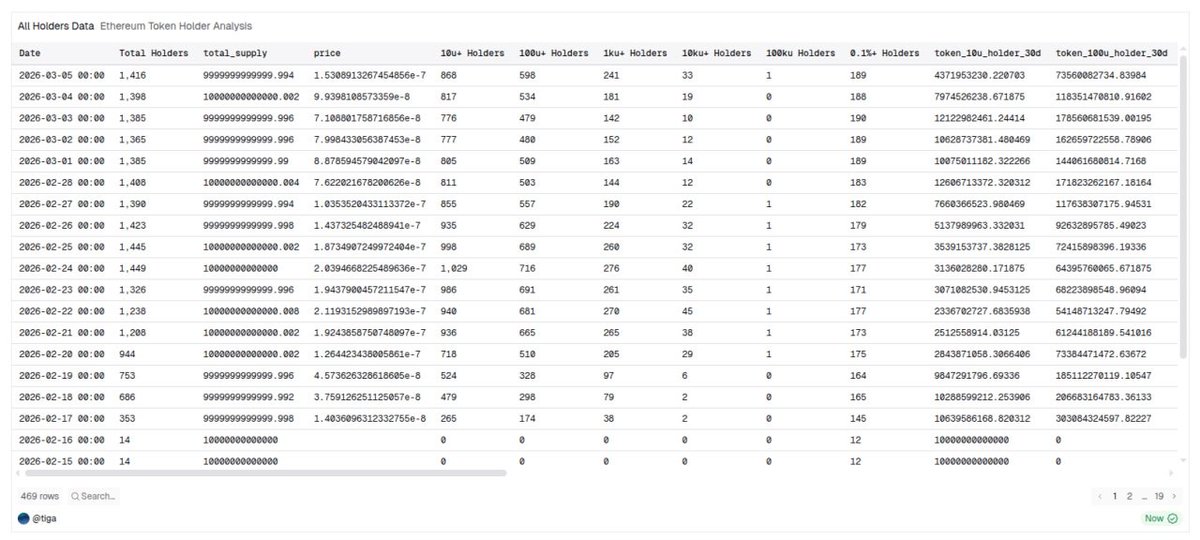Image resolution: width=1200 pixels, height=540 pixels.
Task: Click 1ku+ Holders value 276
Action: 612,268
